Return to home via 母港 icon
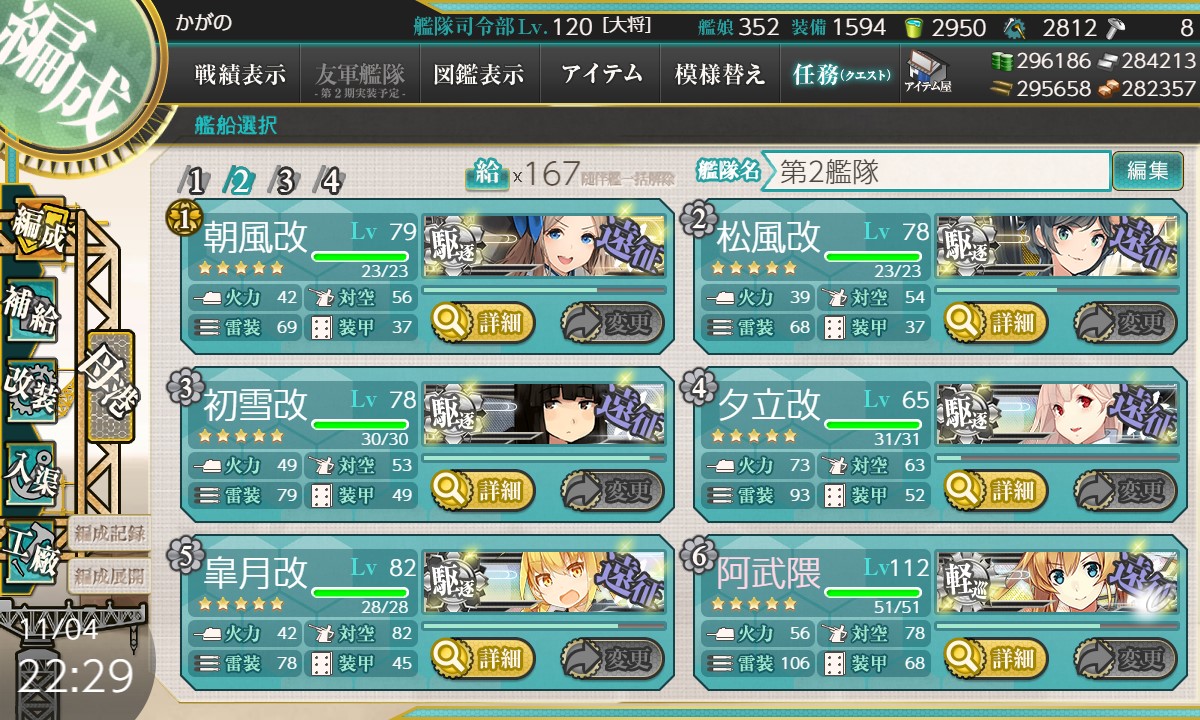Image resolution: width=1200 pixels, height=720 pixels. click(x=108, y=385)
